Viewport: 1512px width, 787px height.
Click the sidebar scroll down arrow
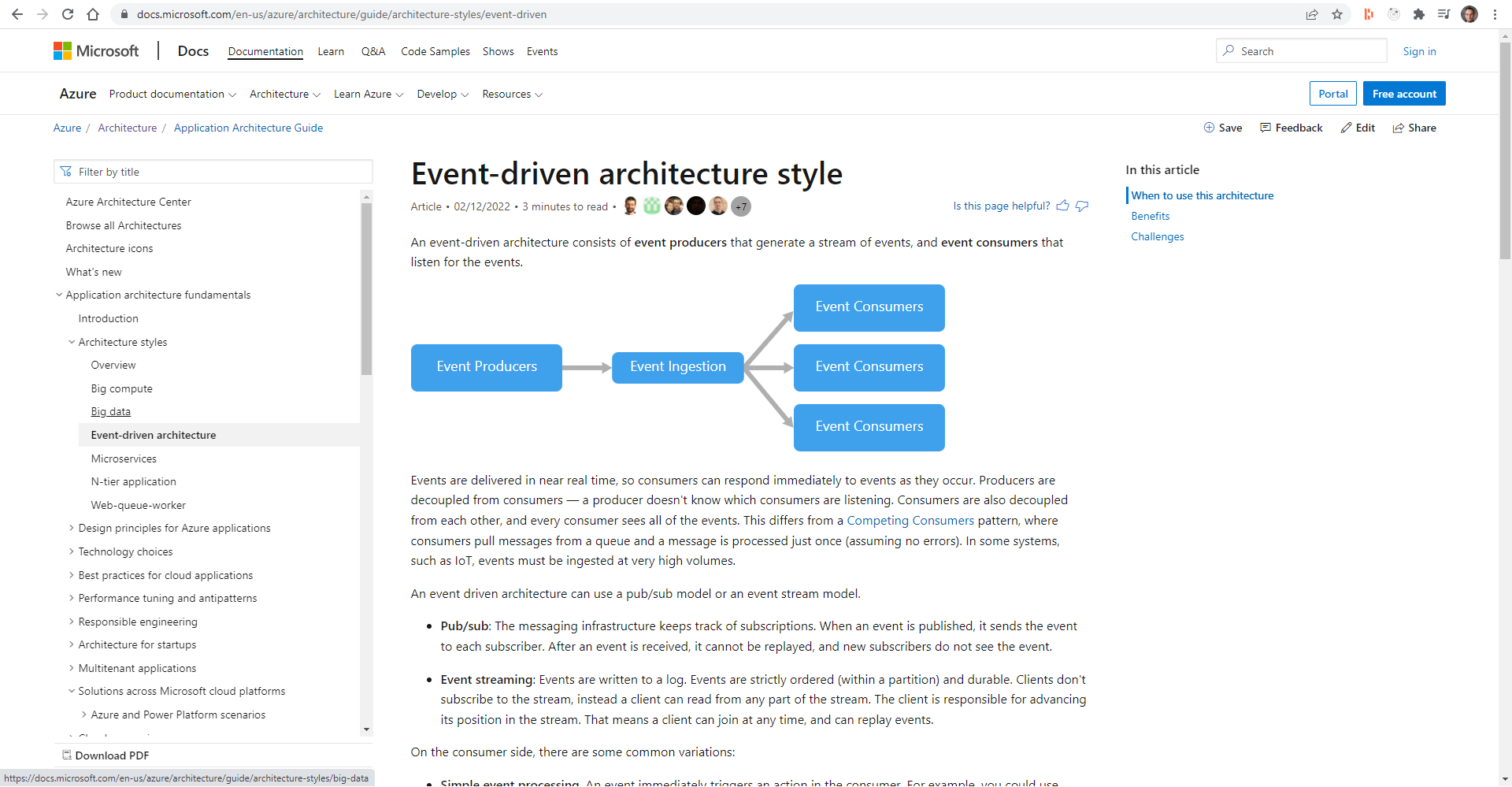click(x=366, y=729)
